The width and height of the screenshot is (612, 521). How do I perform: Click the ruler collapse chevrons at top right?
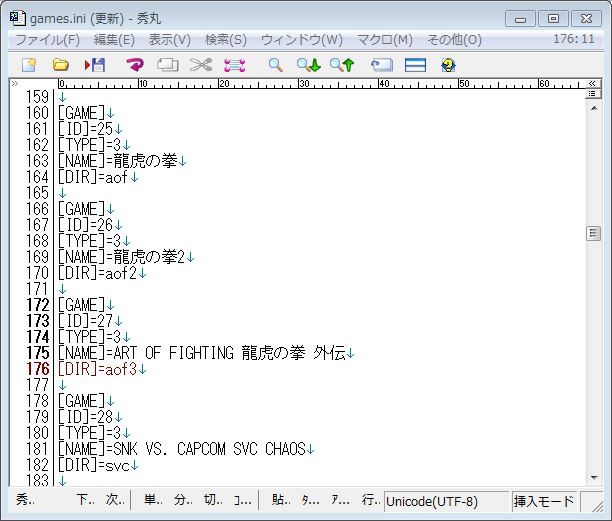[592, 83]
